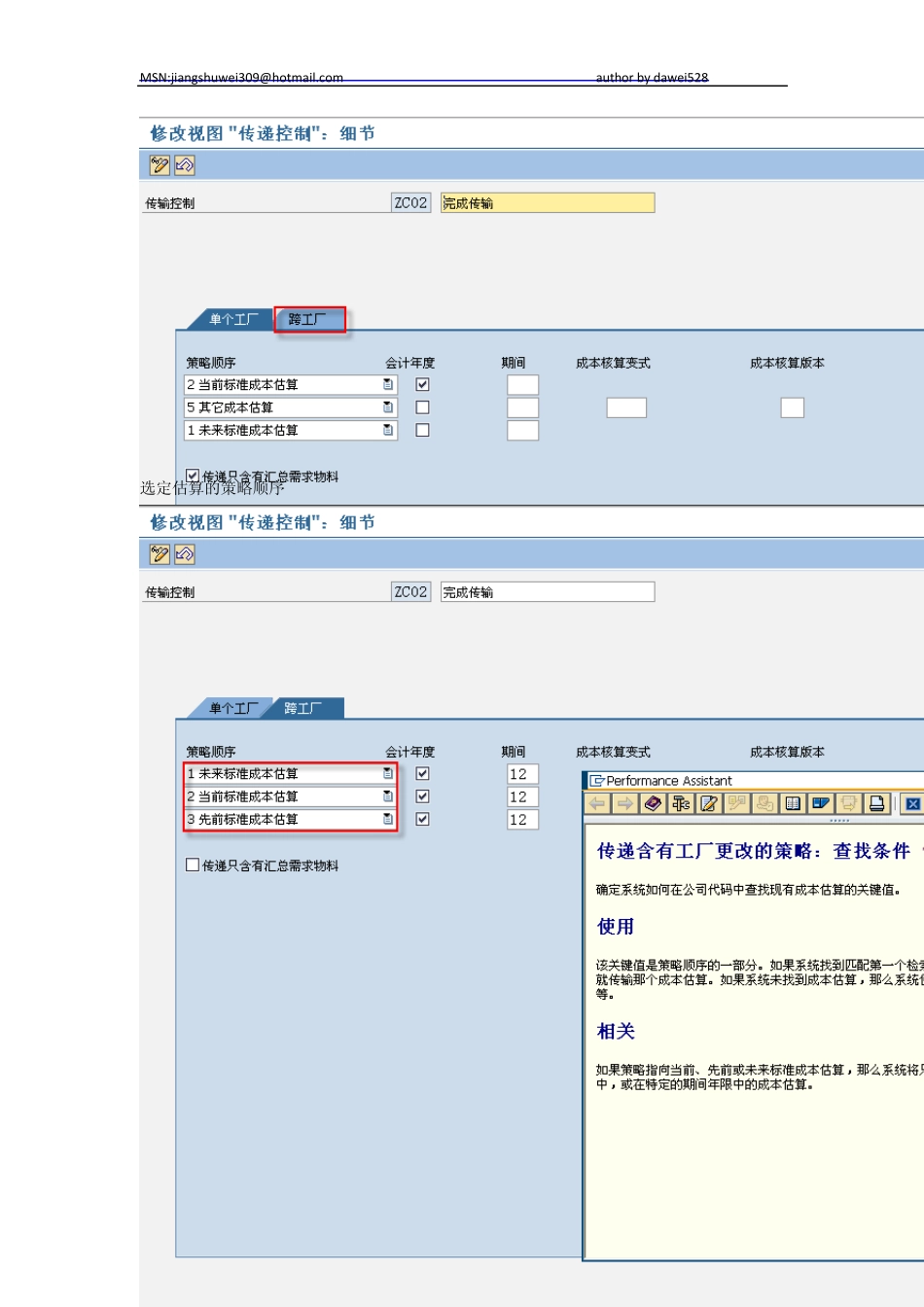Screen dimensions: 924x1307
Task: Click the 使用 heading in the help text
Action: 616,927
